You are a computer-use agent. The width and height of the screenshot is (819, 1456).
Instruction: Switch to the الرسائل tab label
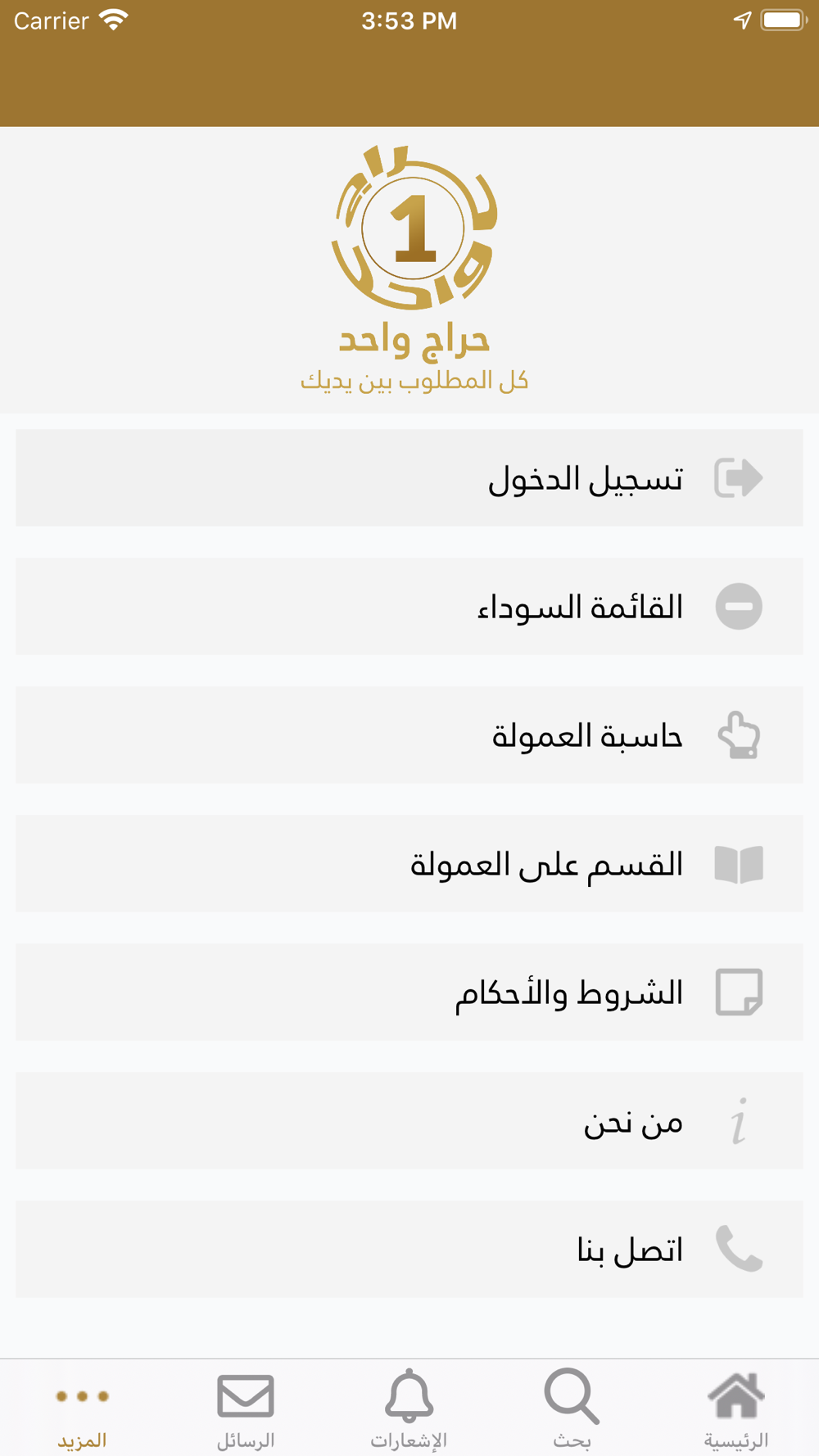[x=246, y=1440]
